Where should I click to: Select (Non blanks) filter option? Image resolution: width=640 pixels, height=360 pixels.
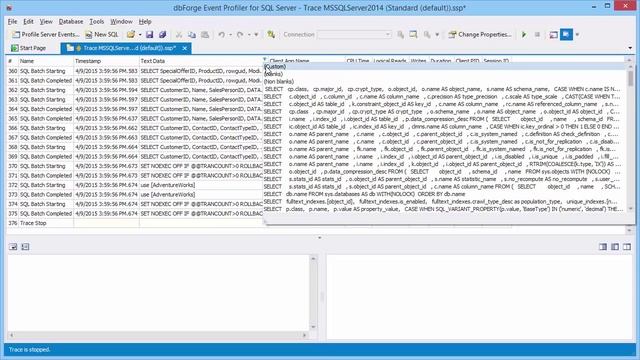point(443,82)
